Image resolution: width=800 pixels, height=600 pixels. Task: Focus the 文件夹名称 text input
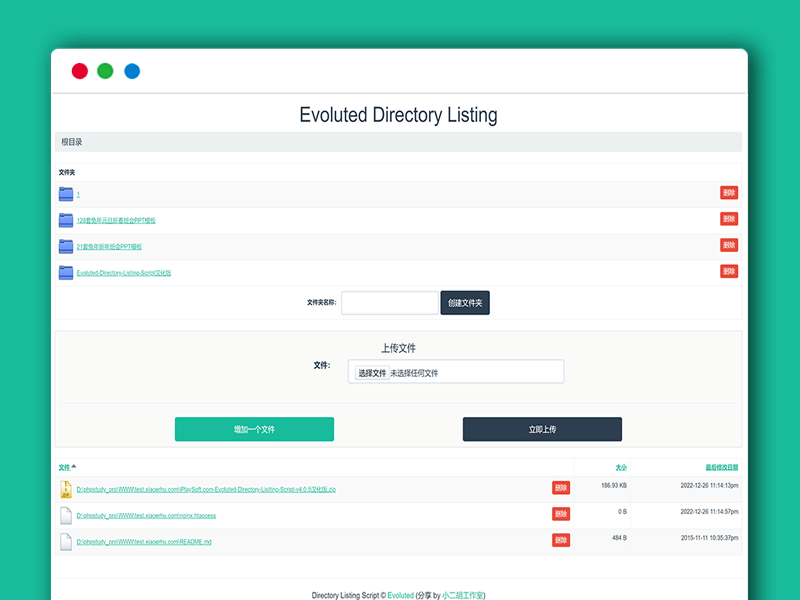pyautogui.click(x=389, y=302)
